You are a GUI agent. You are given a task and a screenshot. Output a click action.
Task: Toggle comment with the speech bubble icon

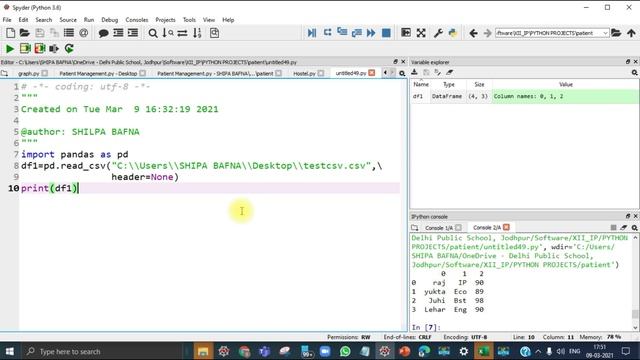pos(103,33)
